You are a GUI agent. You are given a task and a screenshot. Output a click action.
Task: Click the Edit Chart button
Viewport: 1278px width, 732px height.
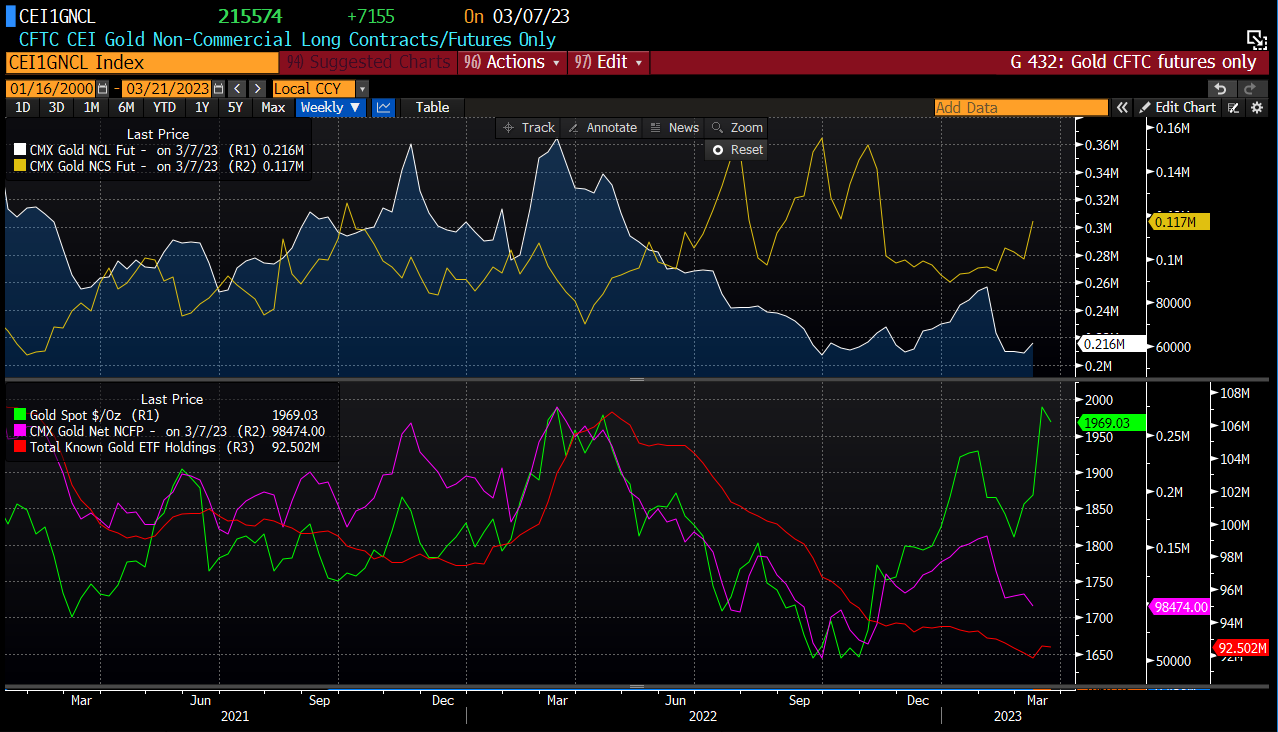[x=1178, y=107]
